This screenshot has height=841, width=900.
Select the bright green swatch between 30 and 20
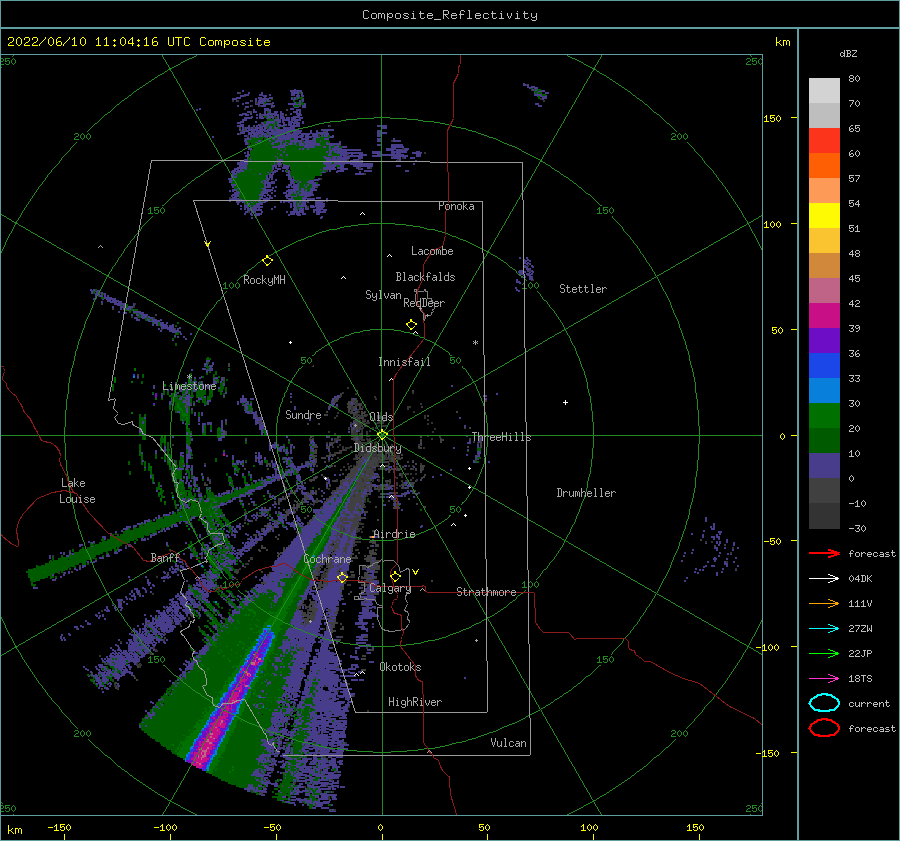(x=824, y=416)
